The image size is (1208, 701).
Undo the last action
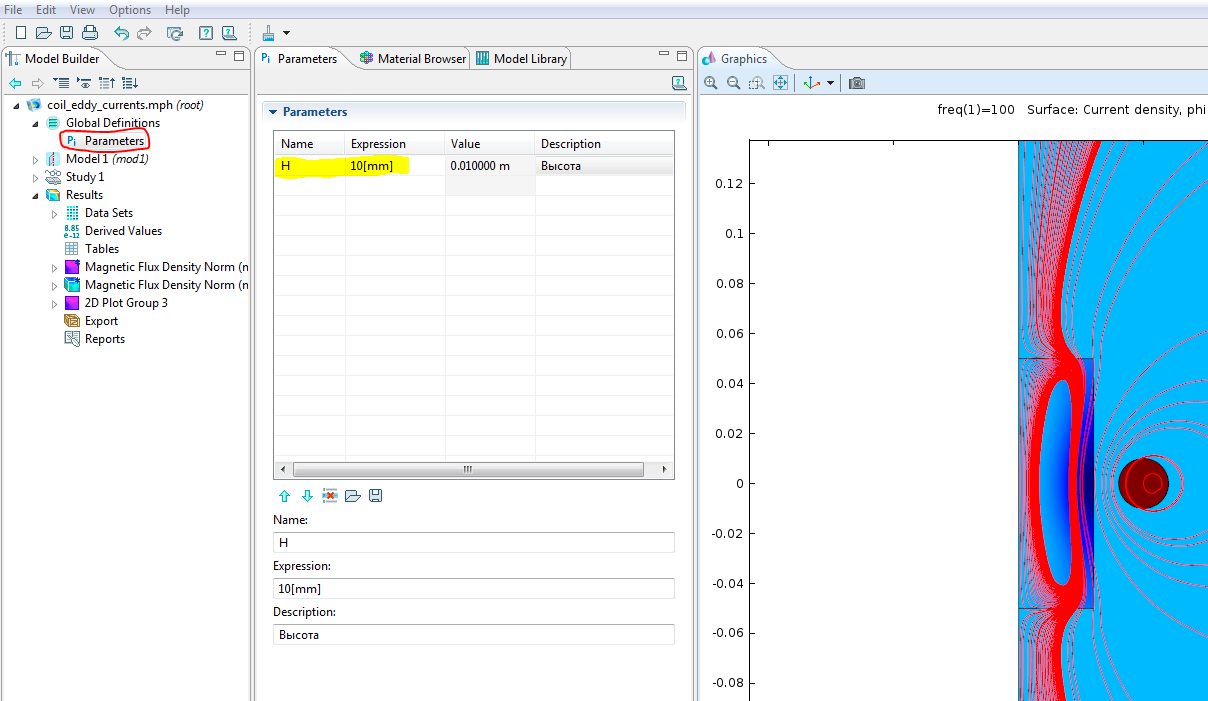[x=122, y=33]
